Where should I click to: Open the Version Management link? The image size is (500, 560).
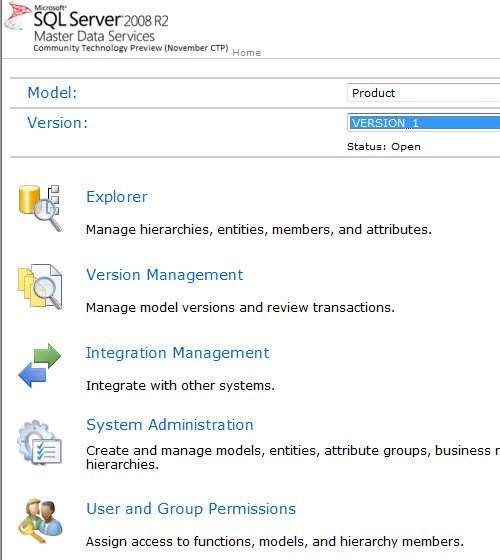(x=165, y=275)
